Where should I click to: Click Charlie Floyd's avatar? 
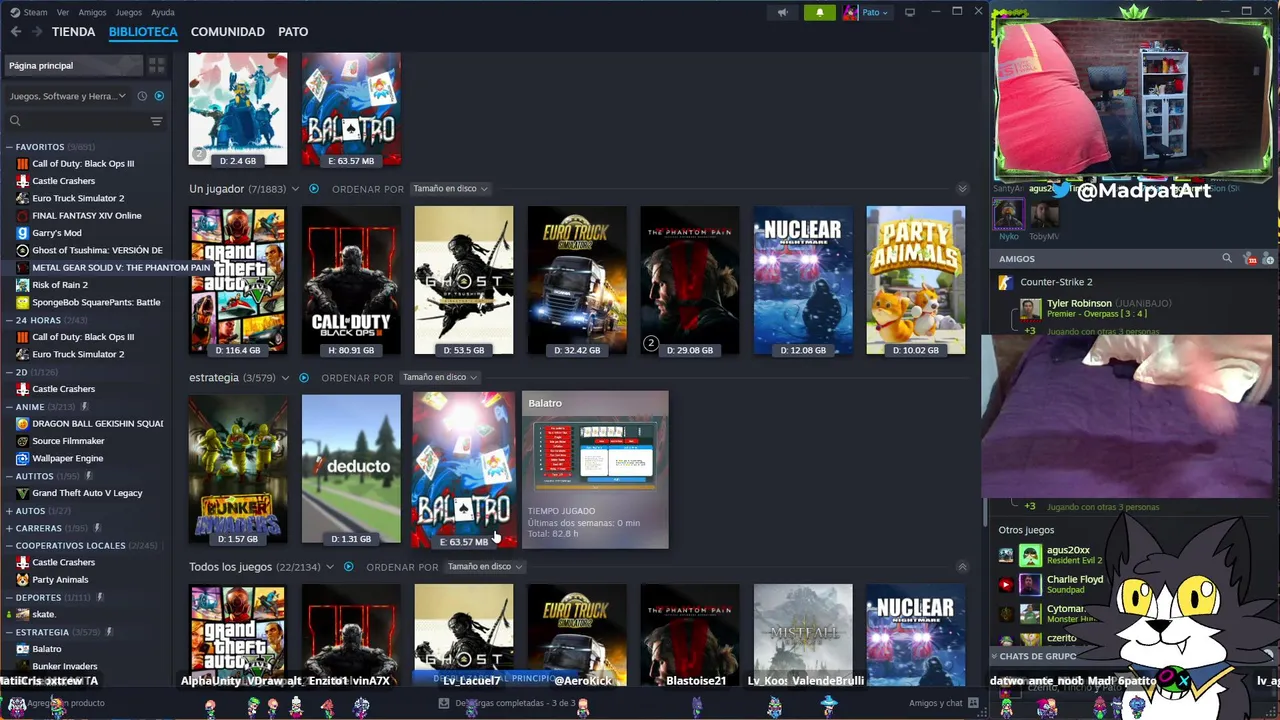click(1030, 585)
